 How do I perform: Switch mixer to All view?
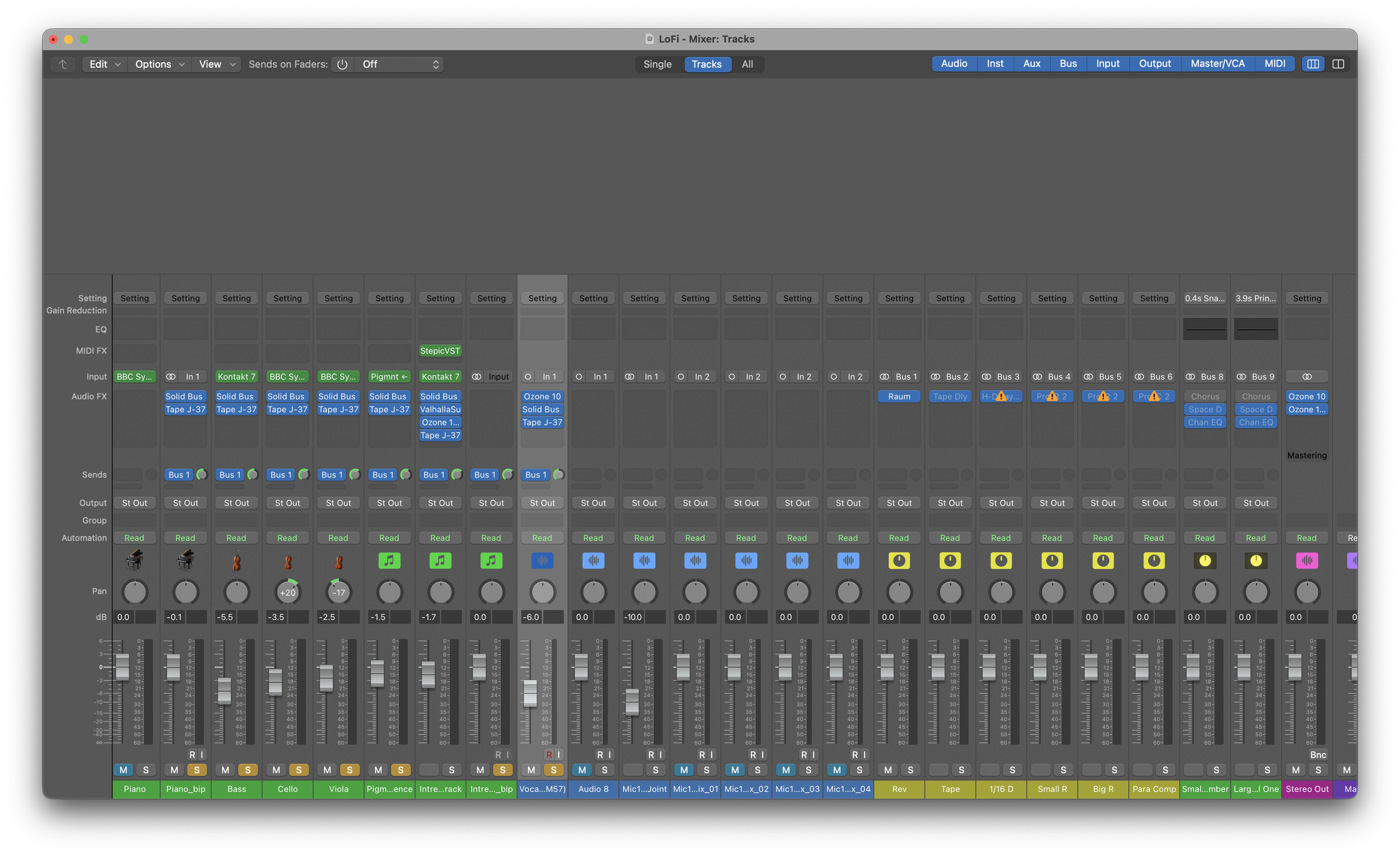[747, 64]
